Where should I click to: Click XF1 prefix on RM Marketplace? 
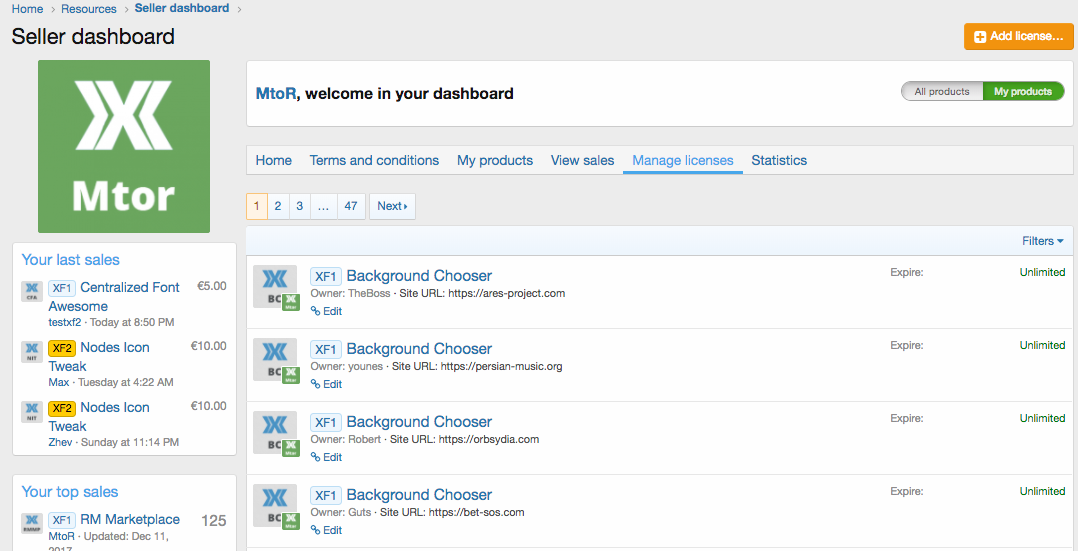click(x=62, y=520)
